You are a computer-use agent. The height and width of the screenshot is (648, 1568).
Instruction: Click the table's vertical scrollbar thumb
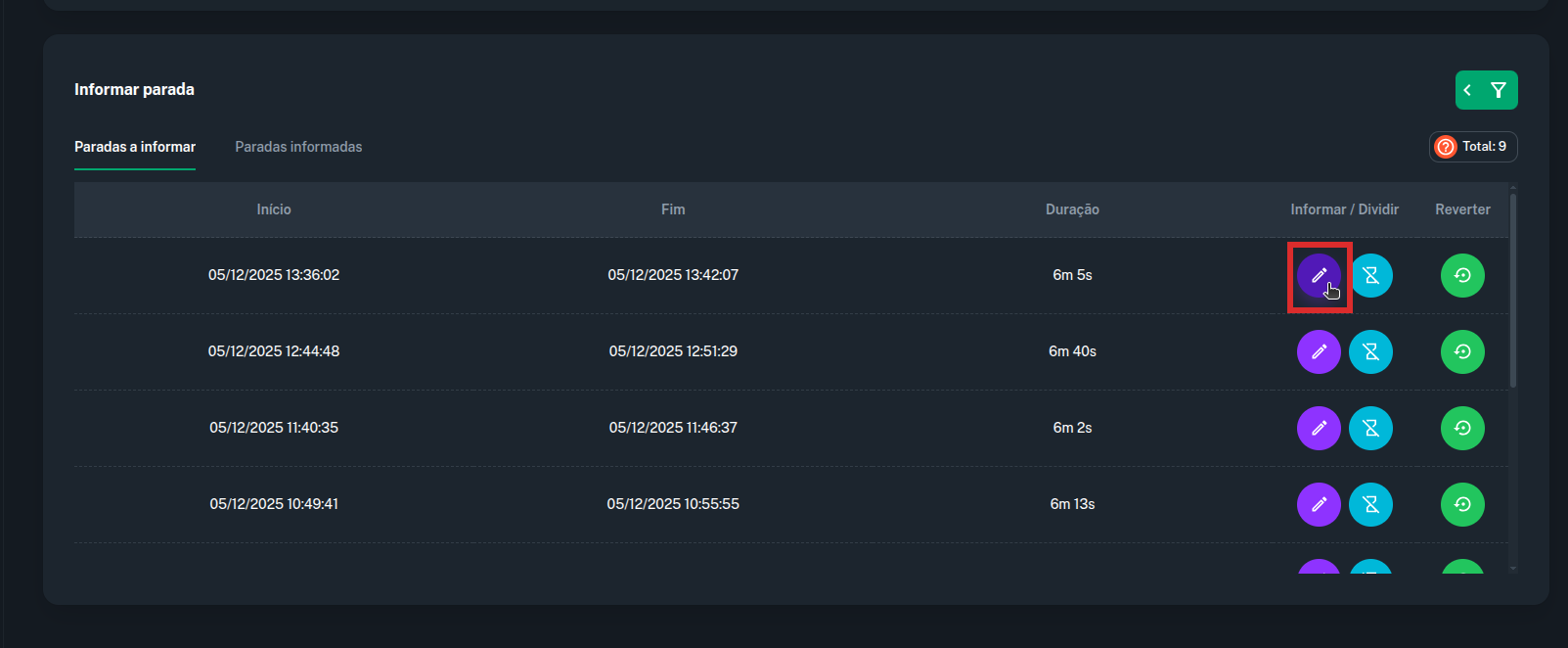click(x=1512, y=290)
